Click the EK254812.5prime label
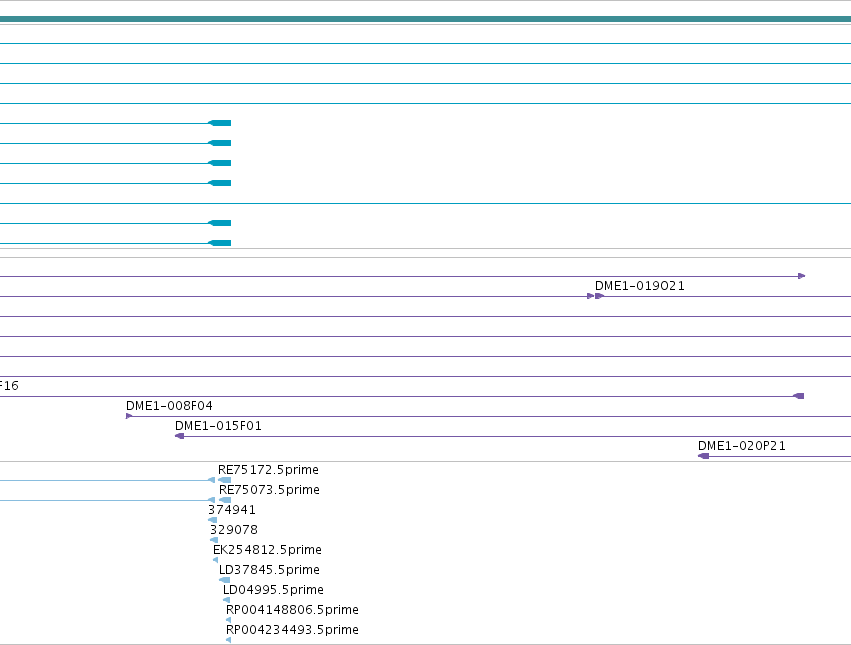 (267, 550)
